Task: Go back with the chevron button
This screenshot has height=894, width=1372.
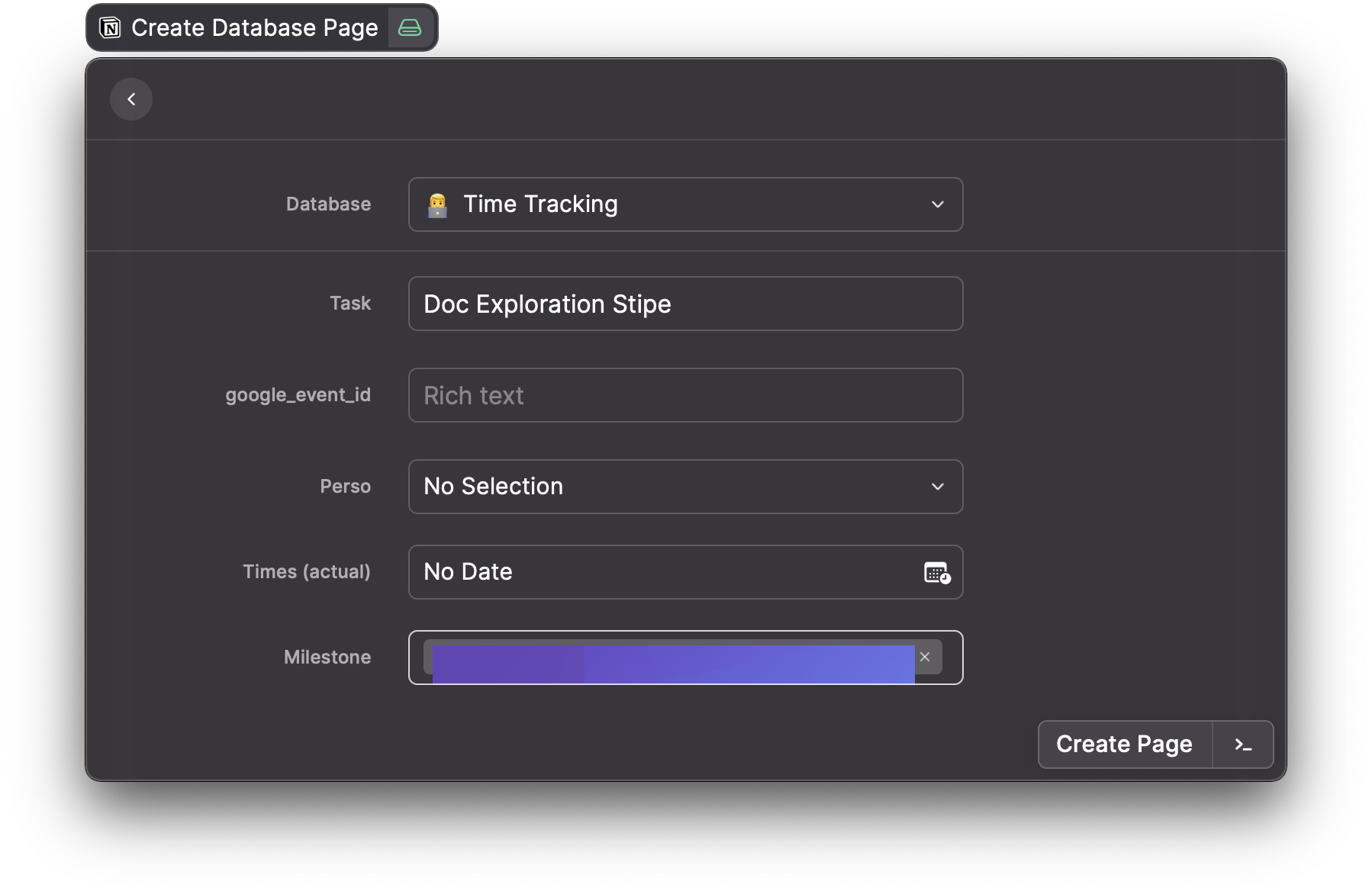Action: click(131, 99)
